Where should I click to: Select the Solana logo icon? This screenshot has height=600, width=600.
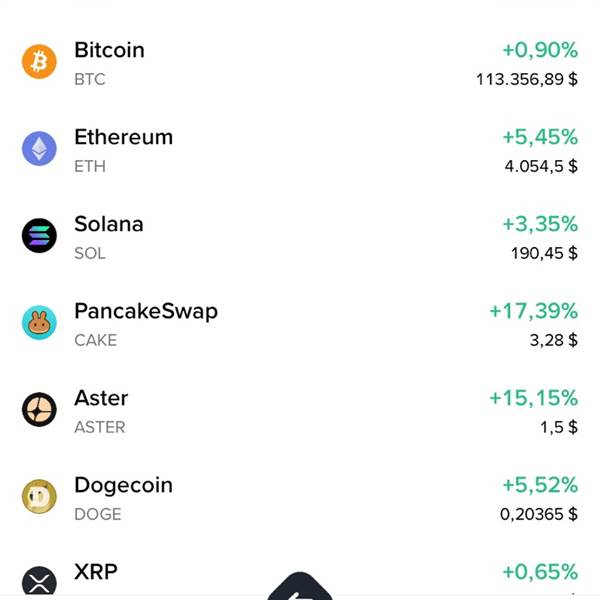pos(40,237)
